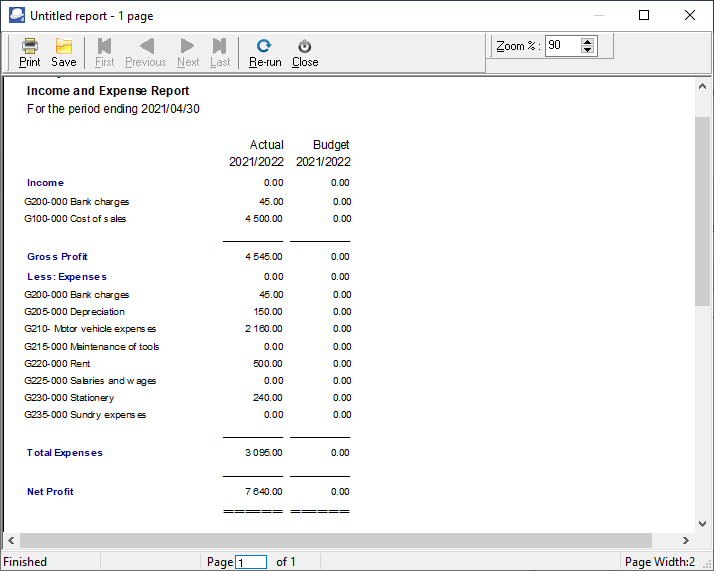Click 'G220-000 Rent' row label
The width and height of the screenshot is (714, 571).
click(x=57, y=364)
